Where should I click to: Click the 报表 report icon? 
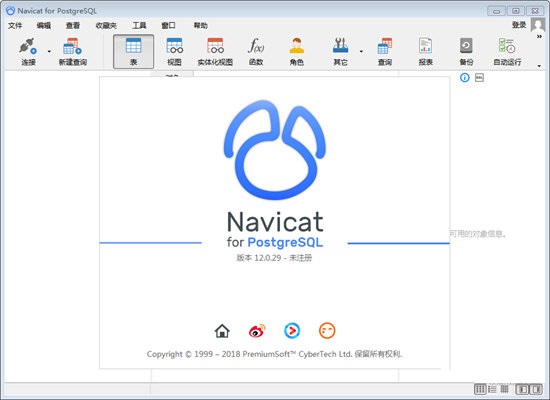[425, 46]
